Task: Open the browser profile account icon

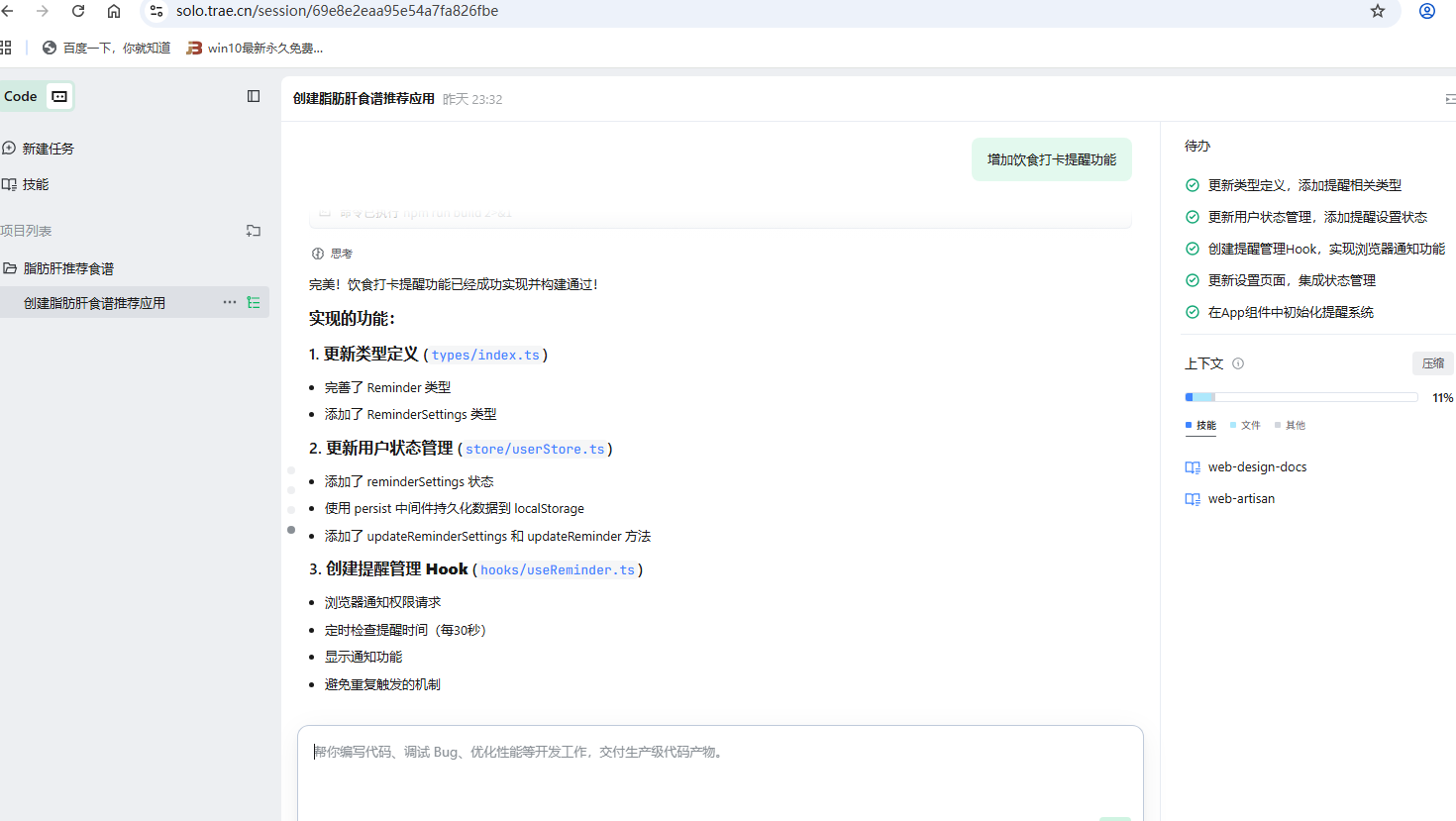Action: (1427, 11)
